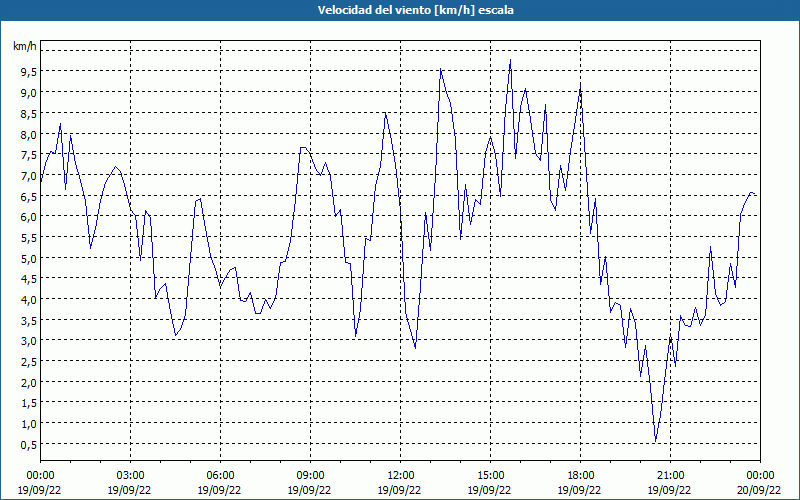The height and width of the screenshot is (500, 800).
Task: Click the '20/09/22' date label
Action: (760, 490)
